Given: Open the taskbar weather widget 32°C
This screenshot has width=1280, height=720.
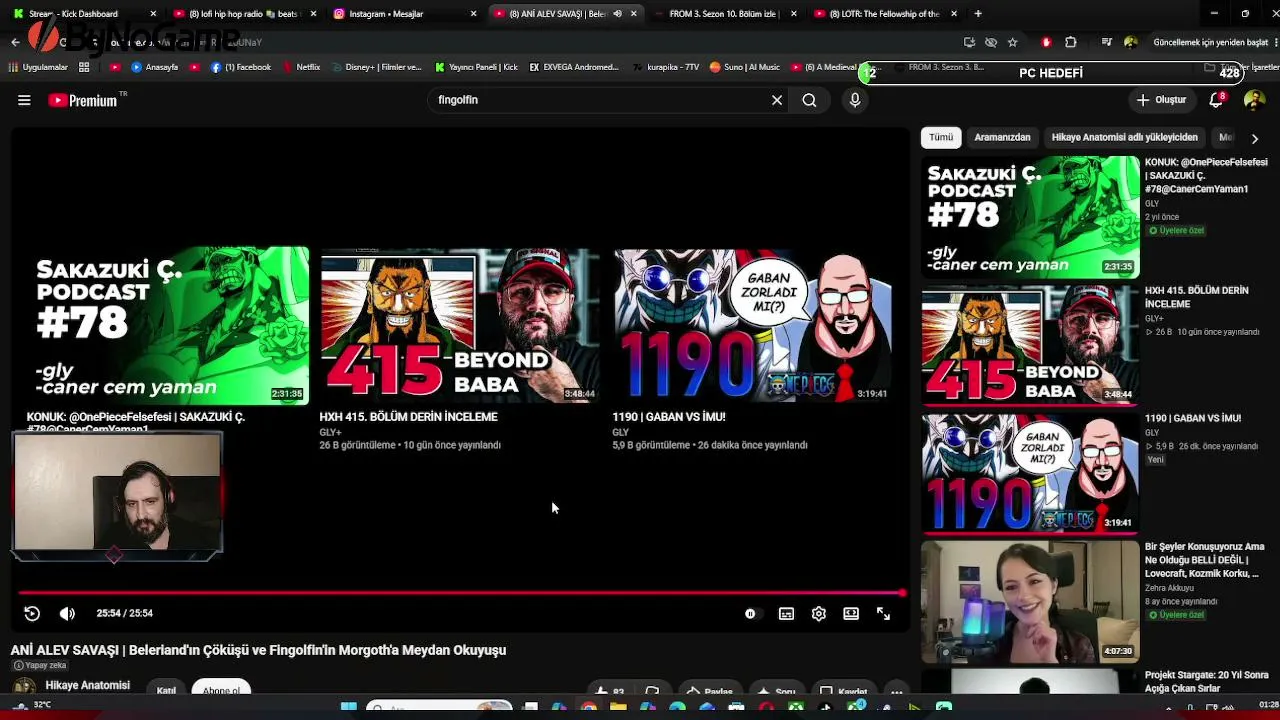Looking at the screenshot, I should (30, 706).
